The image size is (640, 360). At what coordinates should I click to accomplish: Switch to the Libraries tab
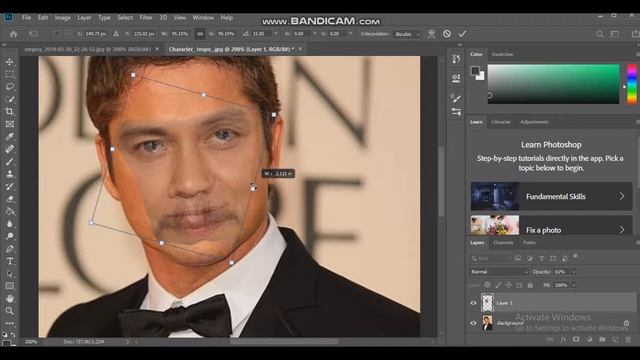click(501, 122)
